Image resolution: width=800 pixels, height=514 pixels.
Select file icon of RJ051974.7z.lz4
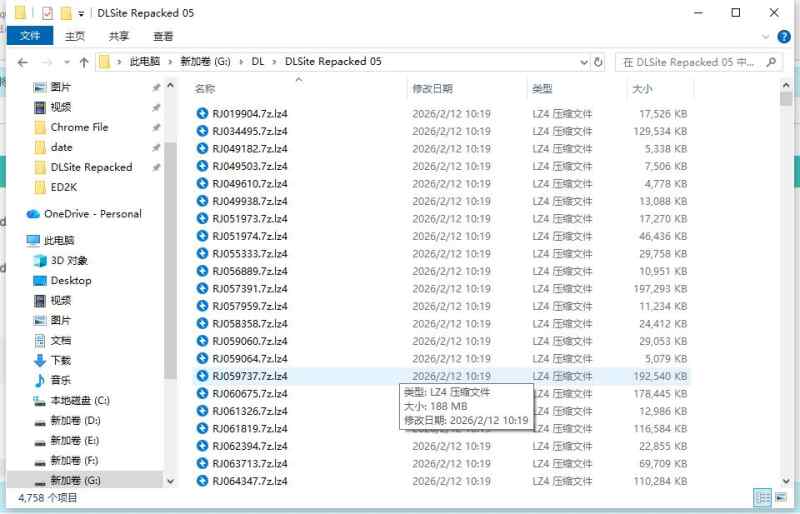tap(202, 236)
